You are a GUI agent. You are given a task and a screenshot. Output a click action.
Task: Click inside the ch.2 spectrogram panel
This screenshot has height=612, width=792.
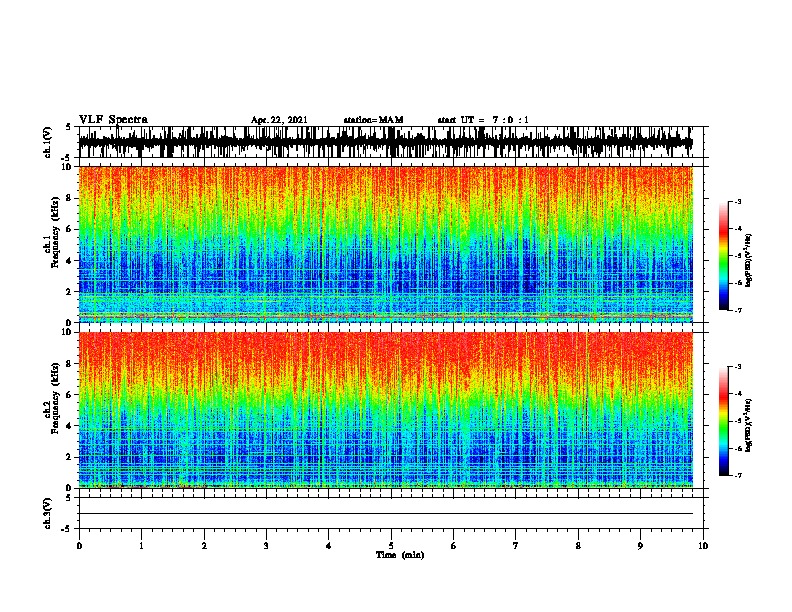[385, 410]
